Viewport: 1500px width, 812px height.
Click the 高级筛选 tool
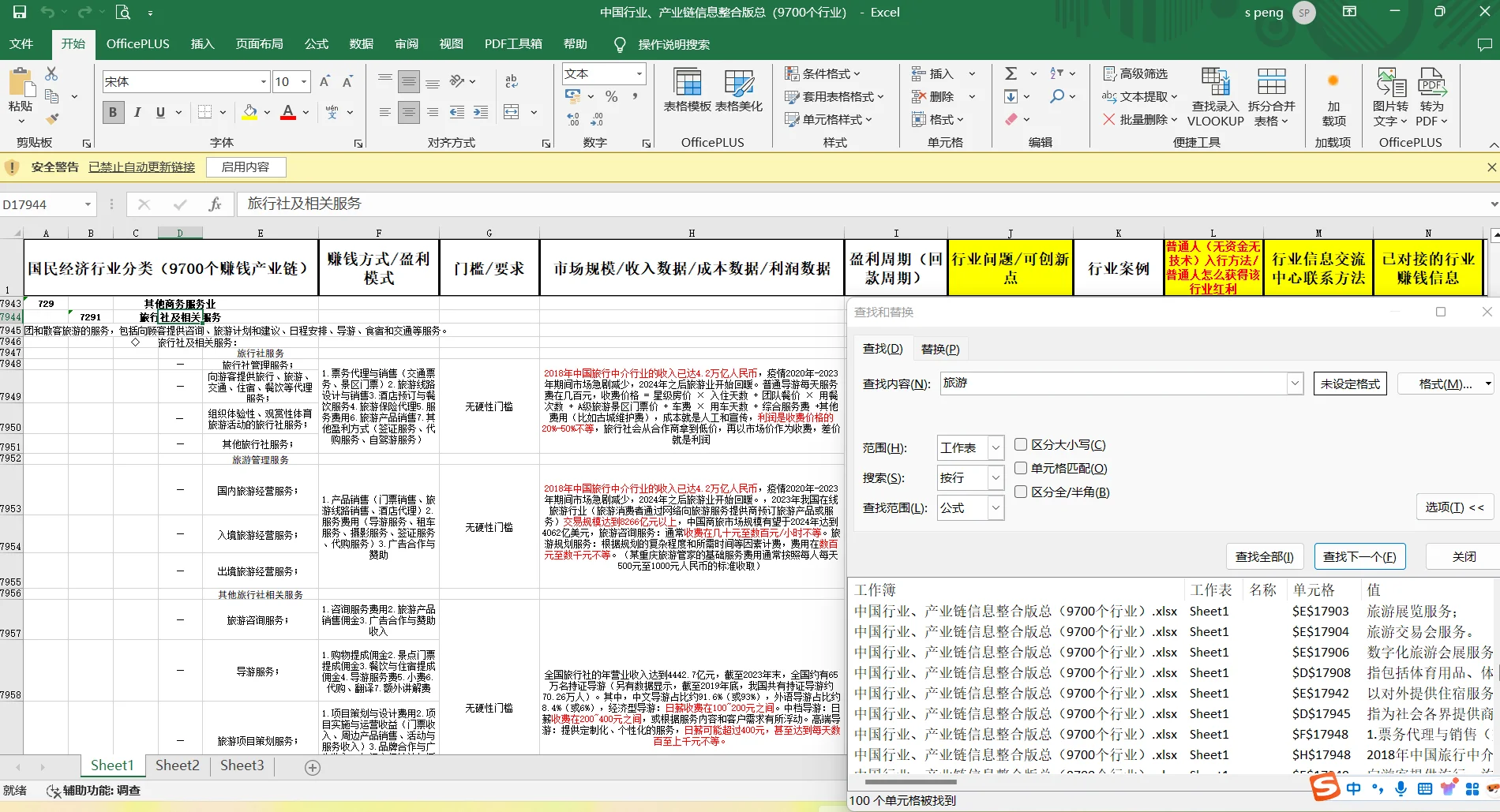point(1135,73)
